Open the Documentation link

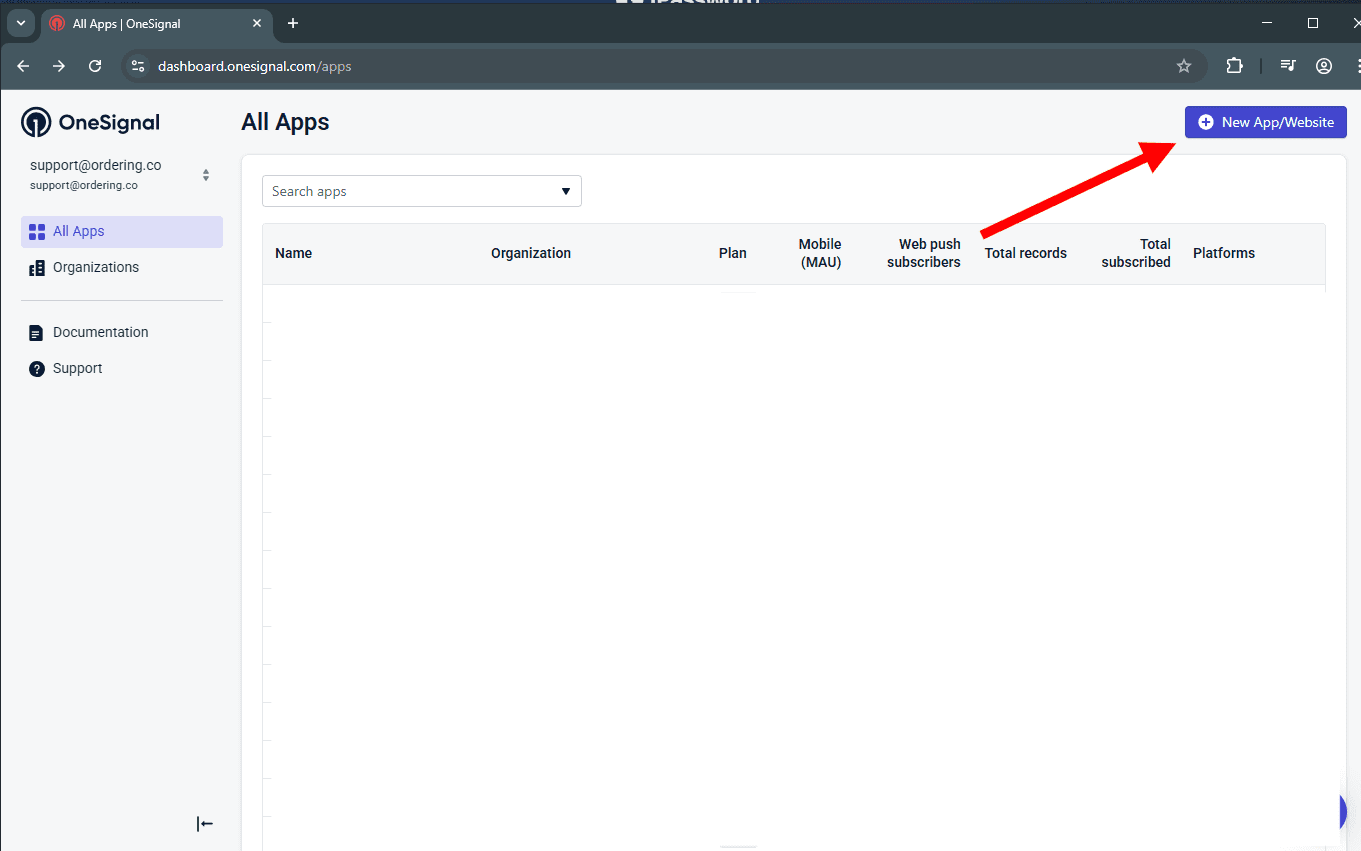point(100,332)
